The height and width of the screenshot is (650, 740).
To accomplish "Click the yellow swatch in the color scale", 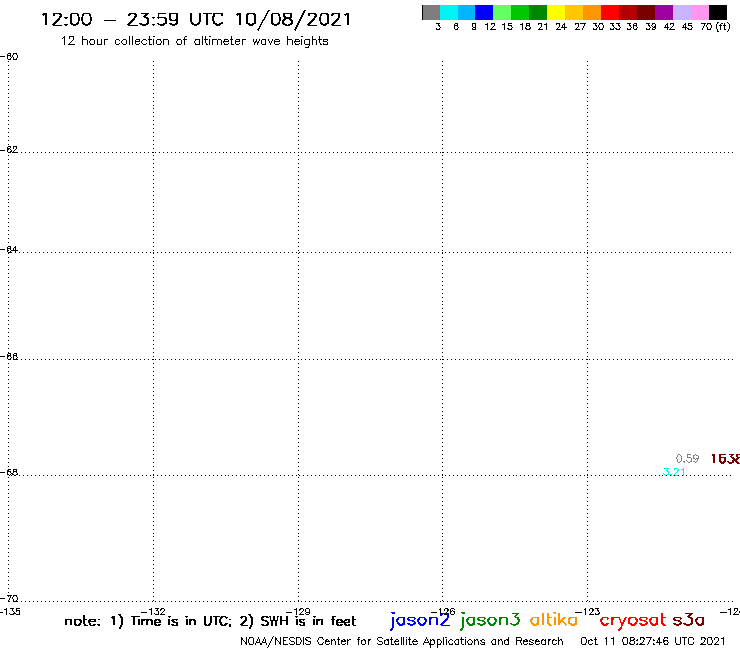I will click(x=556, y=12).
